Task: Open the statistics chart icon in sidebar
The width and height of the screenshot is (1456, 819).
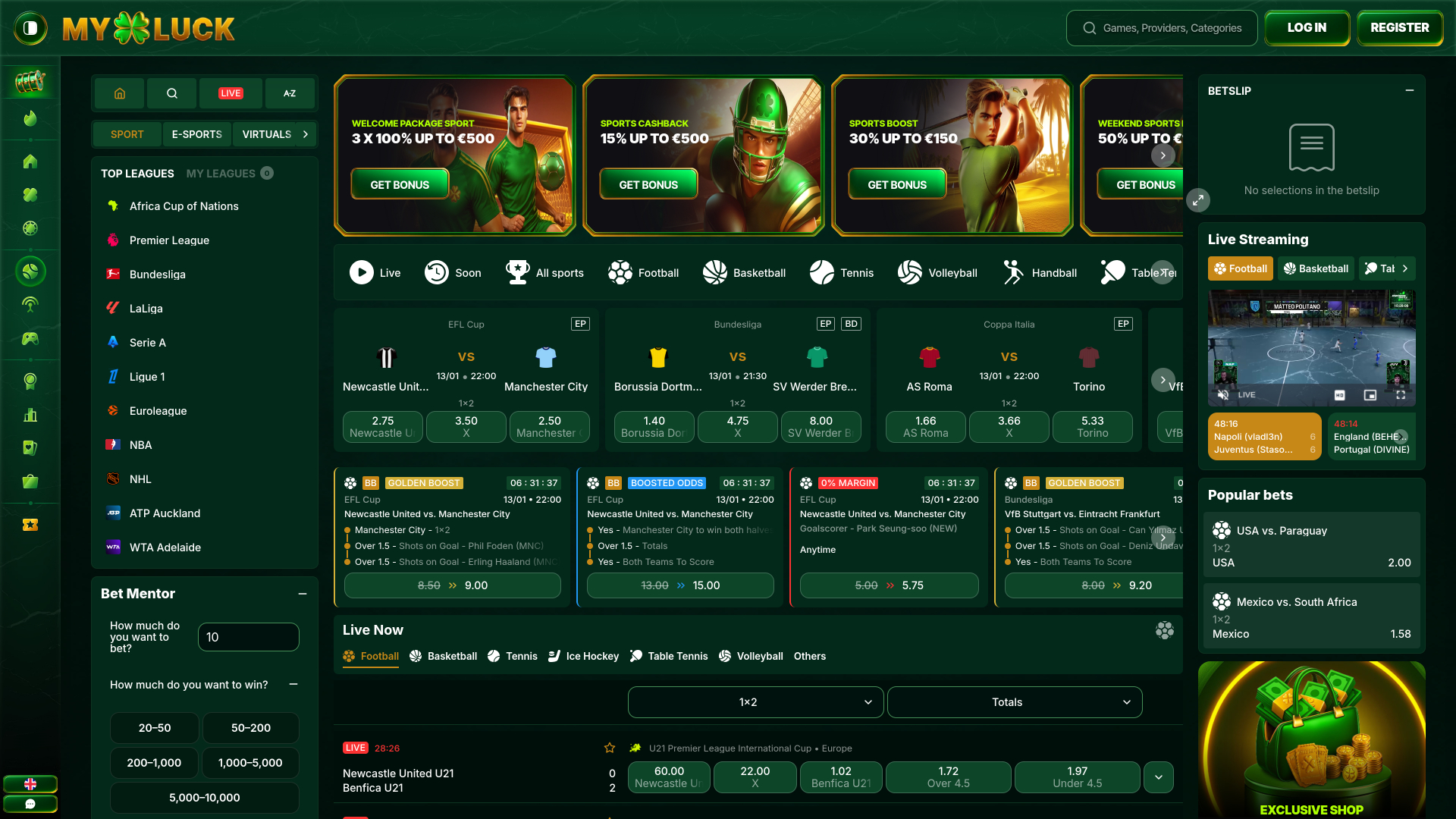Action: tap(30, 415)
